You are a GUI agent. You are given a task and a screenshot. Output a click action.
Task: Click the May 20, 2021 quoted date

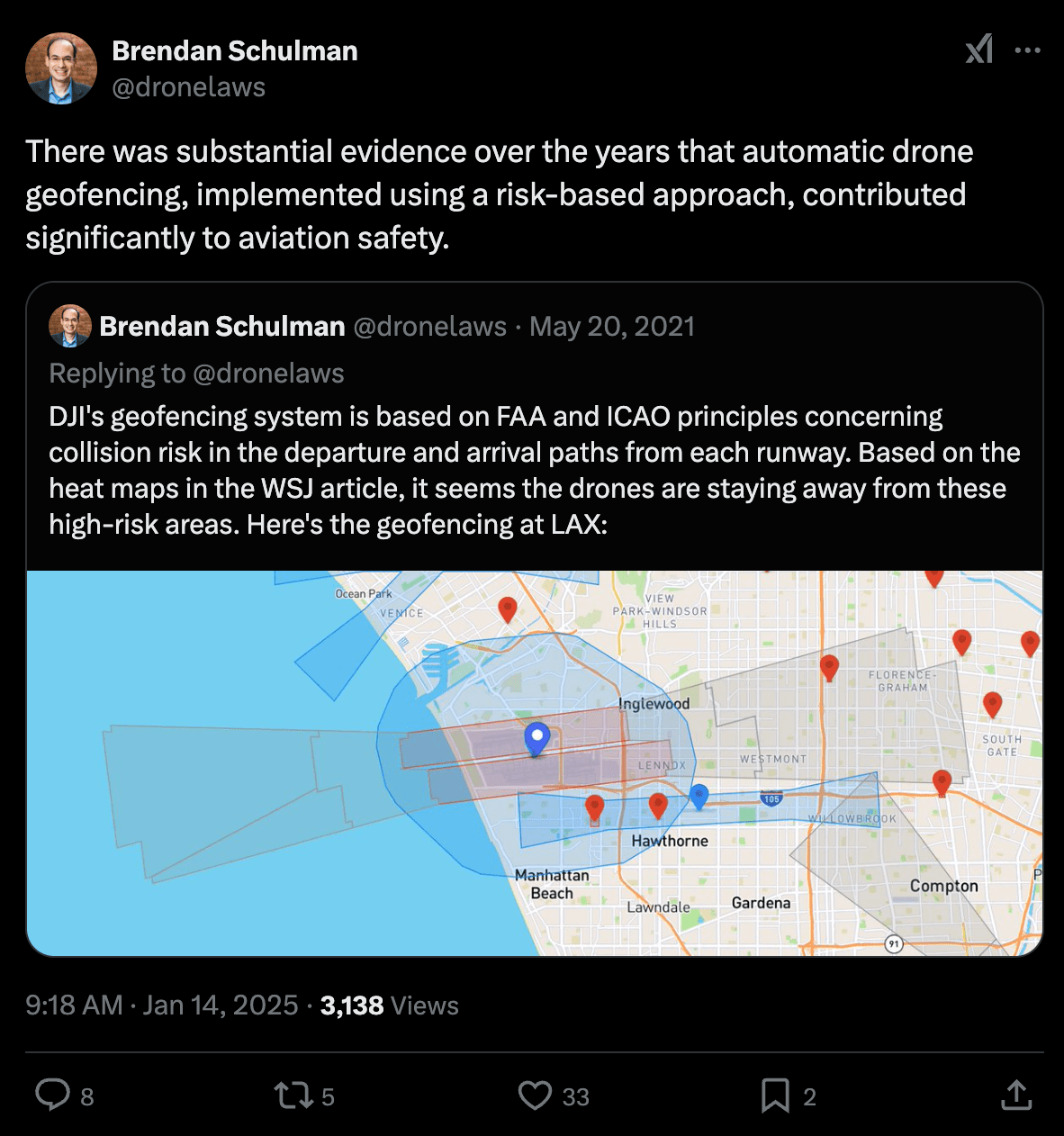(x=612, y=326)
